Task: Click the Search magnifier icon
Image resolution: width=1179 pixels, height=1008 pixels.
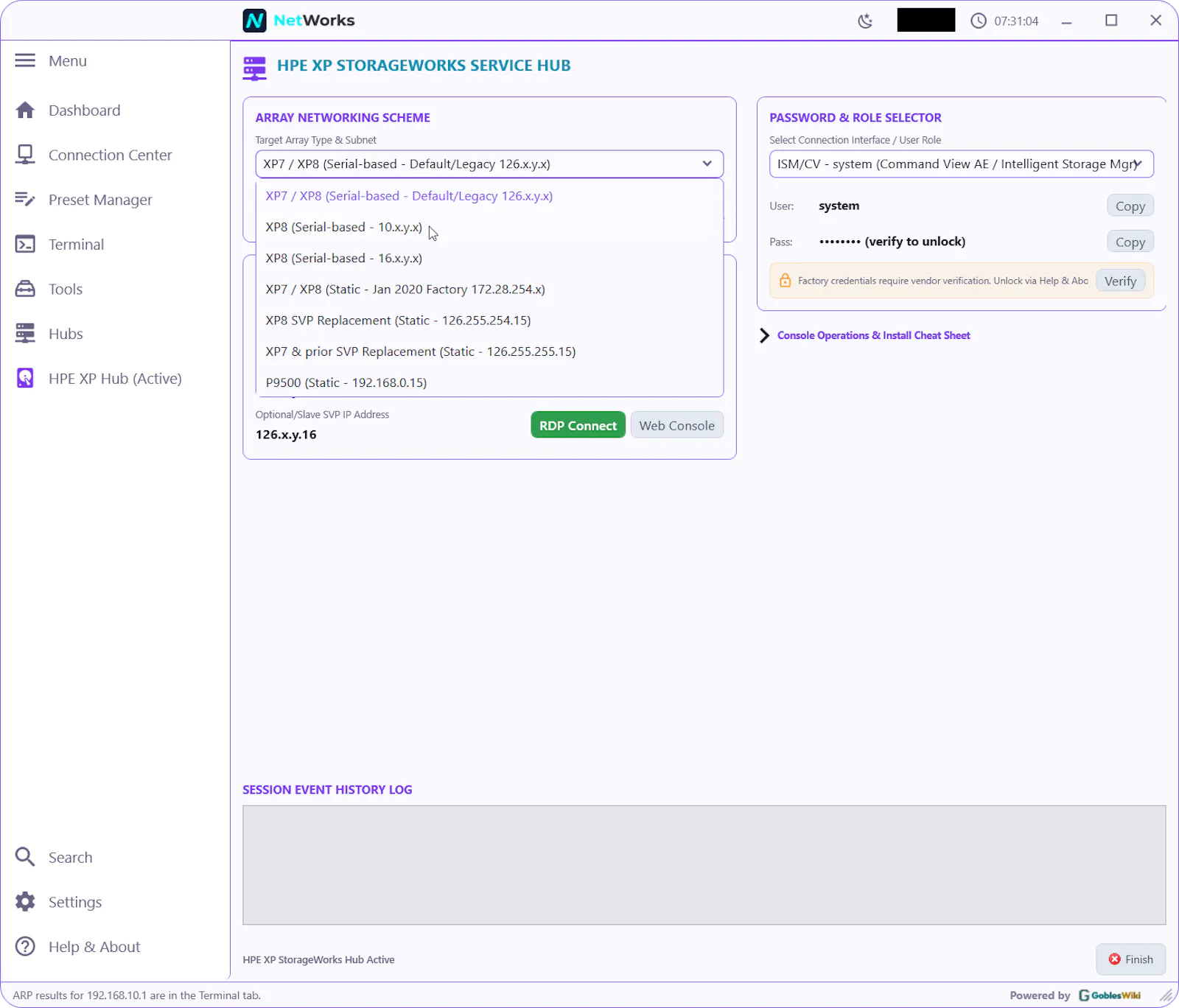Action: (x=25, y=857)
